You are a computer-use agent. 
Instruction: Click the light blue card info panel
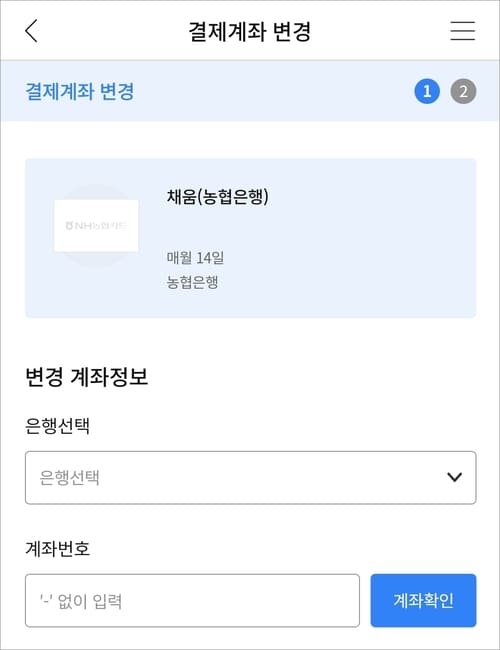point(250,238)
